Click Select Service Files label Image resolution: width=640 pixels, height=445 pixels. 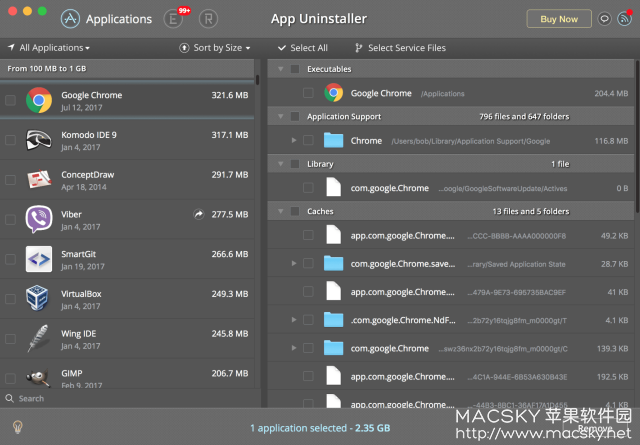407,48
